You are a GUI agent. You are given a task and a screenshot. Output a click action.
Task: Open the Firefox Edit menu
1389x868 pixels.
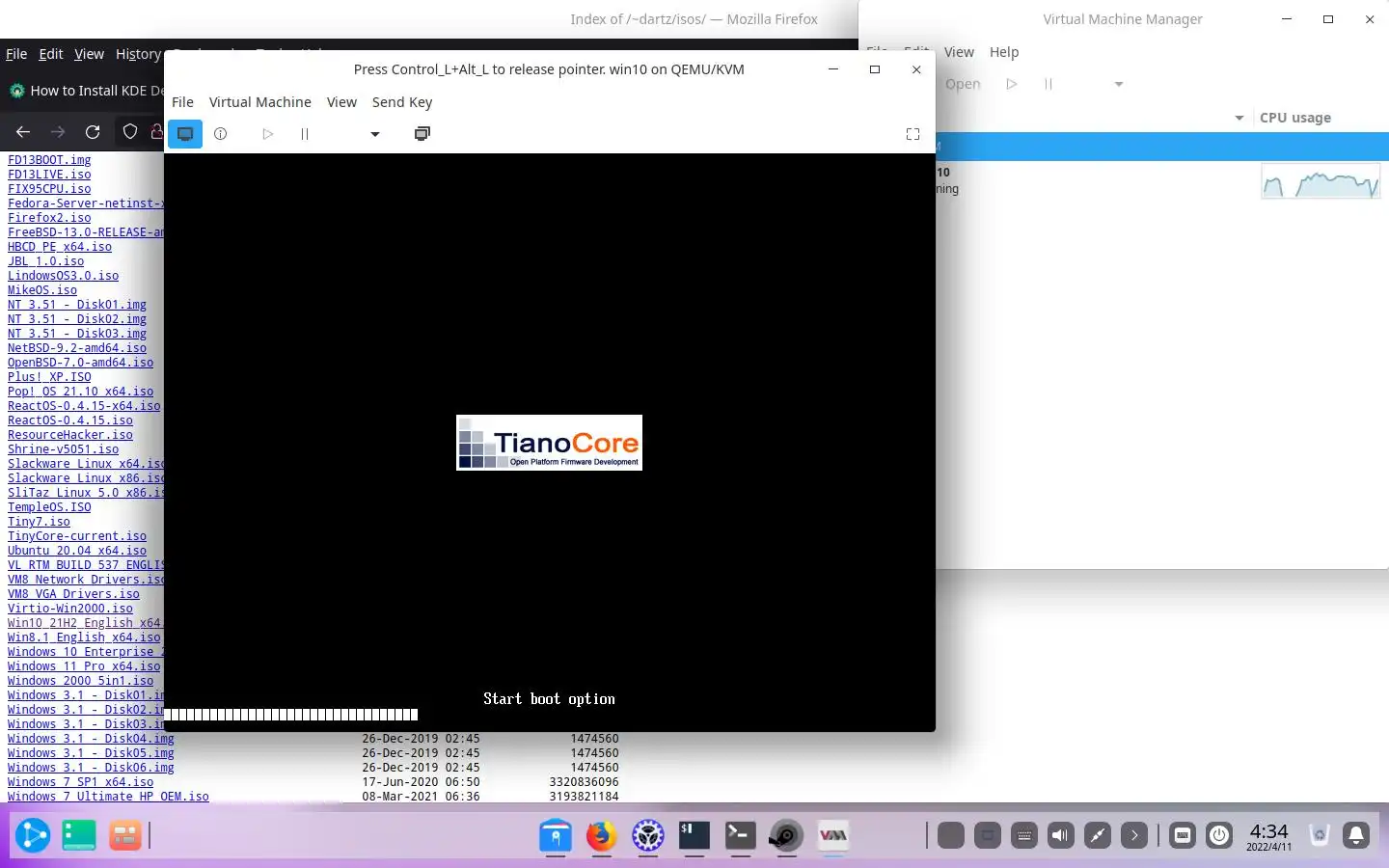(51, 54)
